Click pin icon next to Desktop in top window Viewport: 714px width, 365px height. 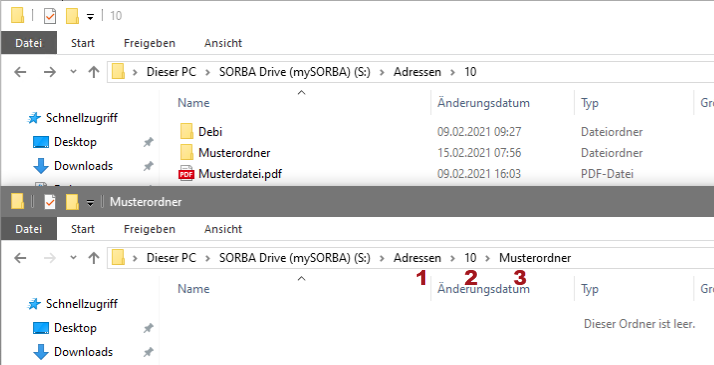click(148, 142)
